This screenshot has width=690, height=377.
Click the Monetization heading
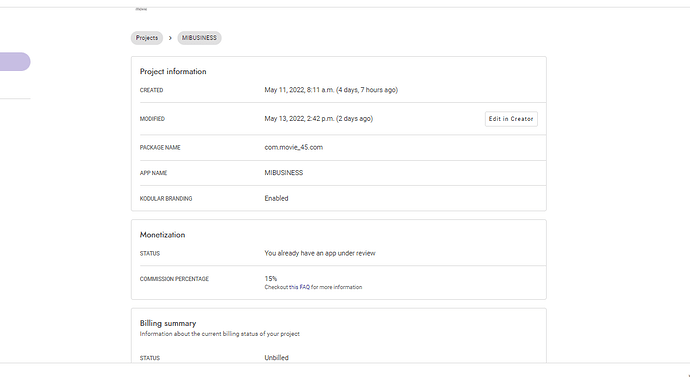162,235
